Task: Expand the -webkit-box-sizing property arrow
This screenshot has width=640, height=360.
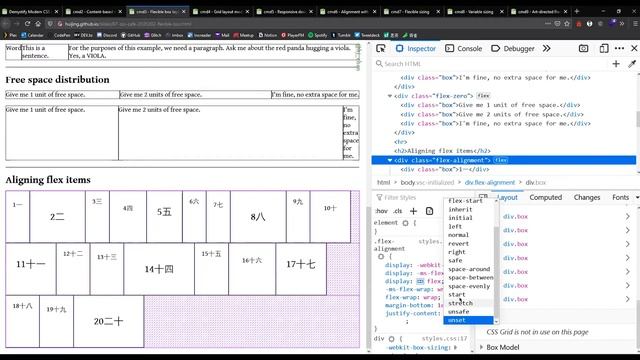Action: [x=456, y=347]
